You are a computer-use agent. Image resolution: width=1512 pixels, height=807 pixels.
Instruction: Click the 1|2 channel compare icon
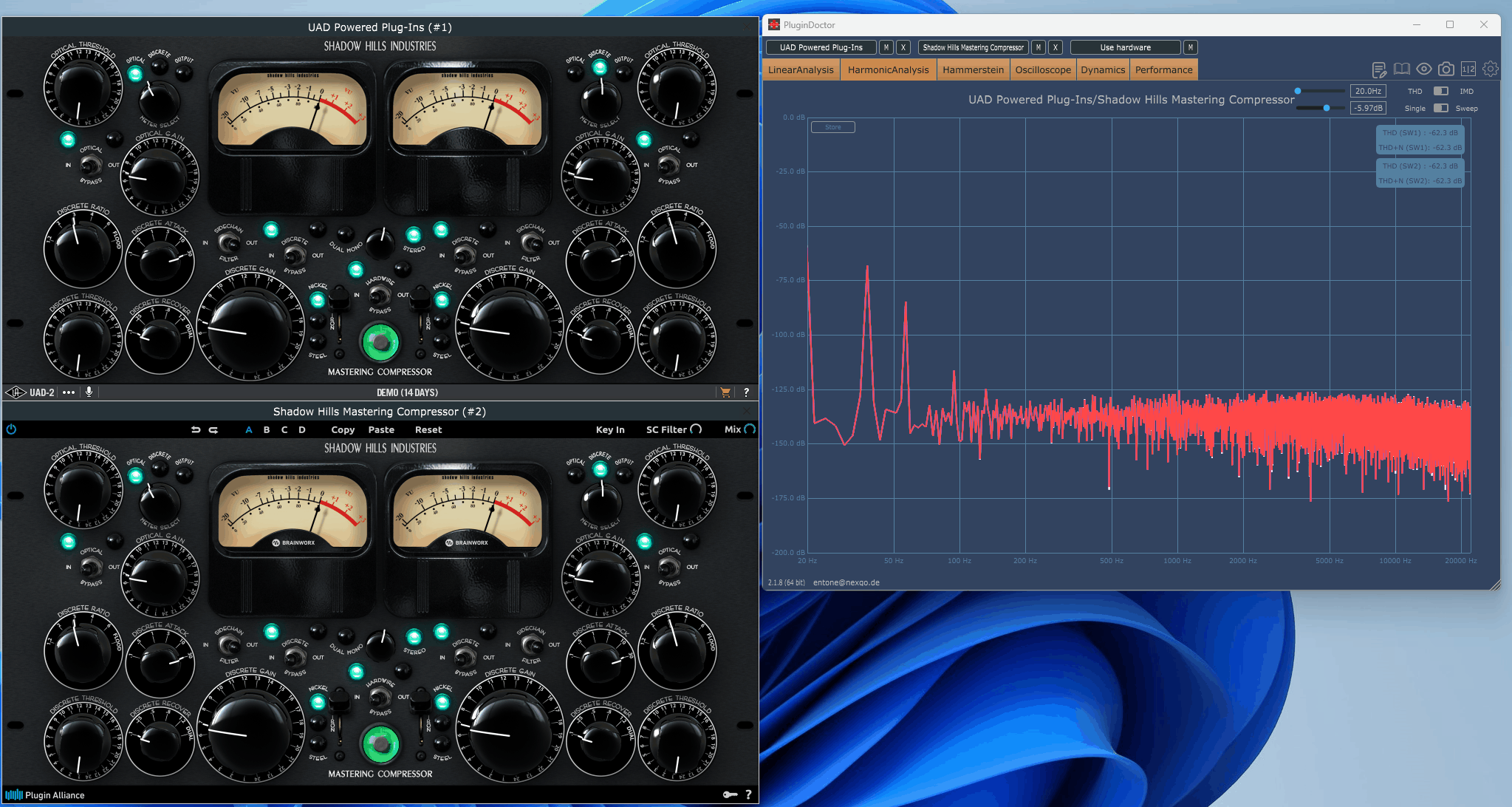(1468, 69)
